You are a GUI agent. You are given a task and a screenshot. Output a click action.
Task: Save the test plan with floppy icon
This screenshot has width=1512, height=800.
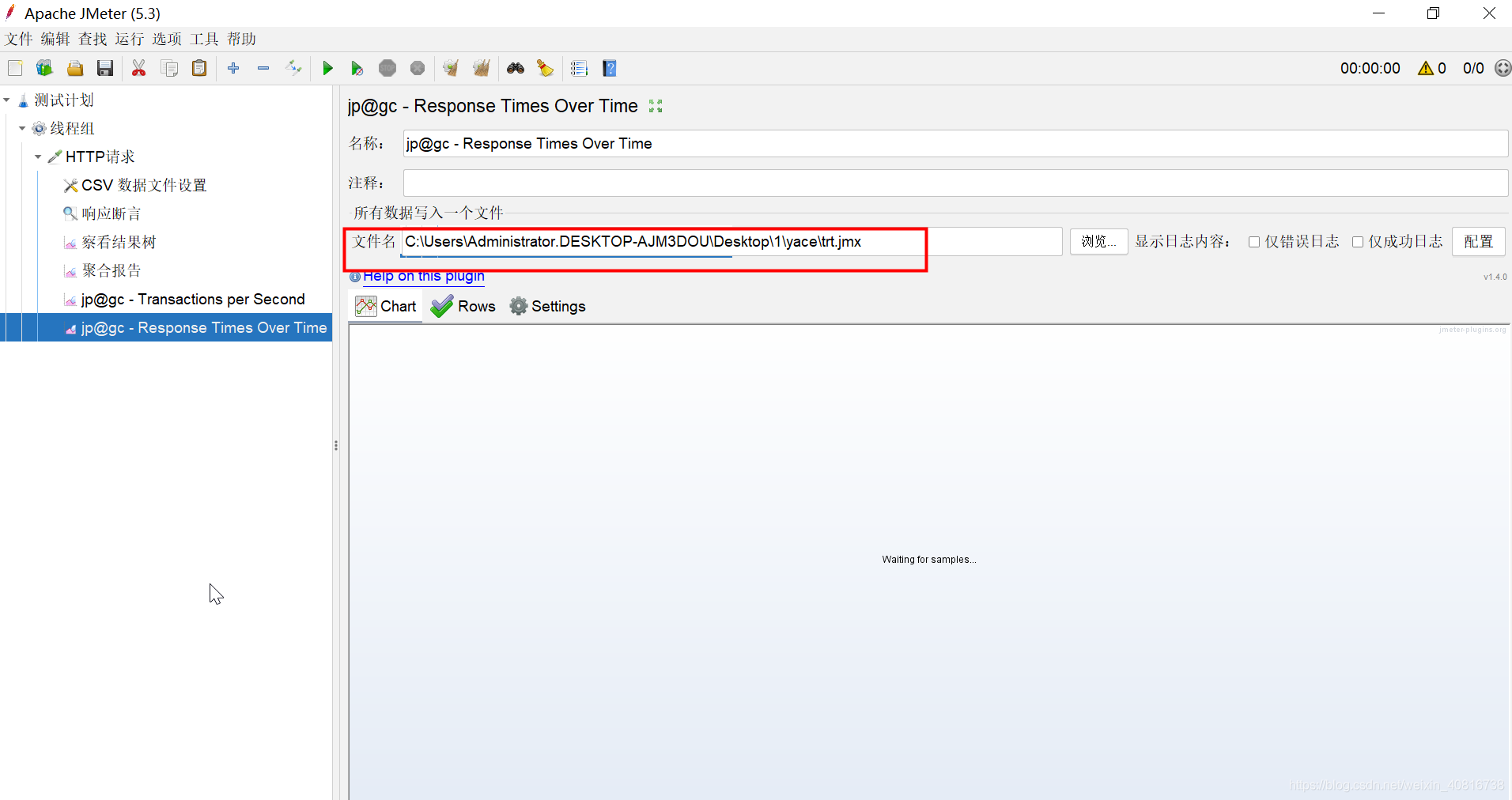pyautogui.click(x=105, y=68)
